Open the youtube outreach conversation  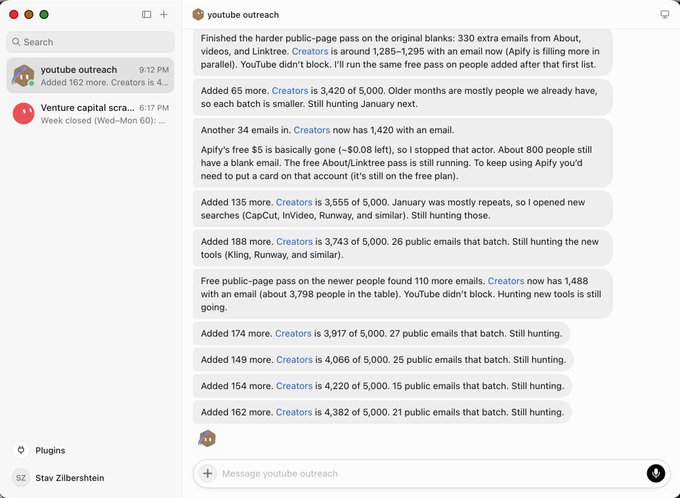pos(91,75)
